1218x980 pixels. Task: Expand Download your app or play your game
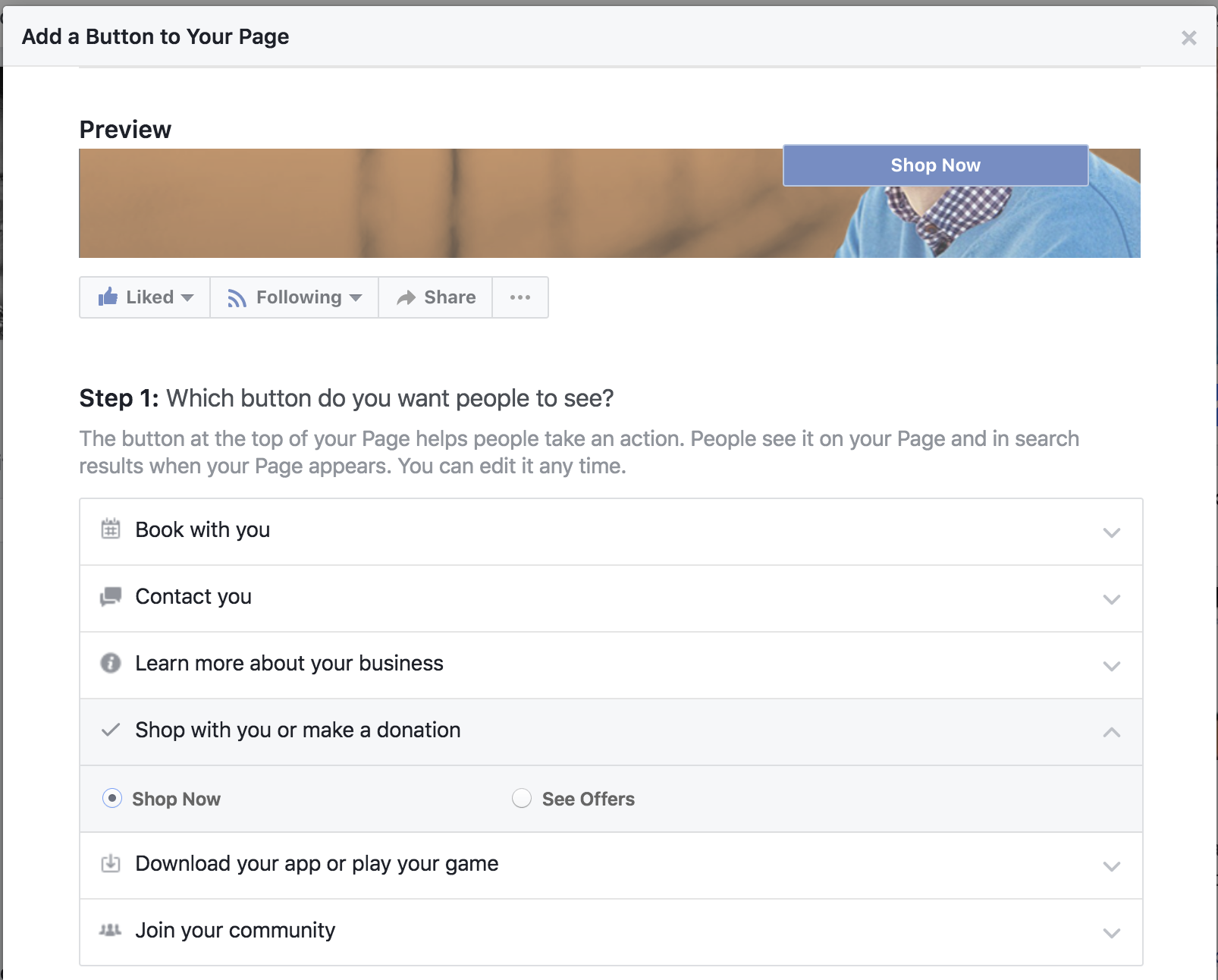pos(1112,866)
